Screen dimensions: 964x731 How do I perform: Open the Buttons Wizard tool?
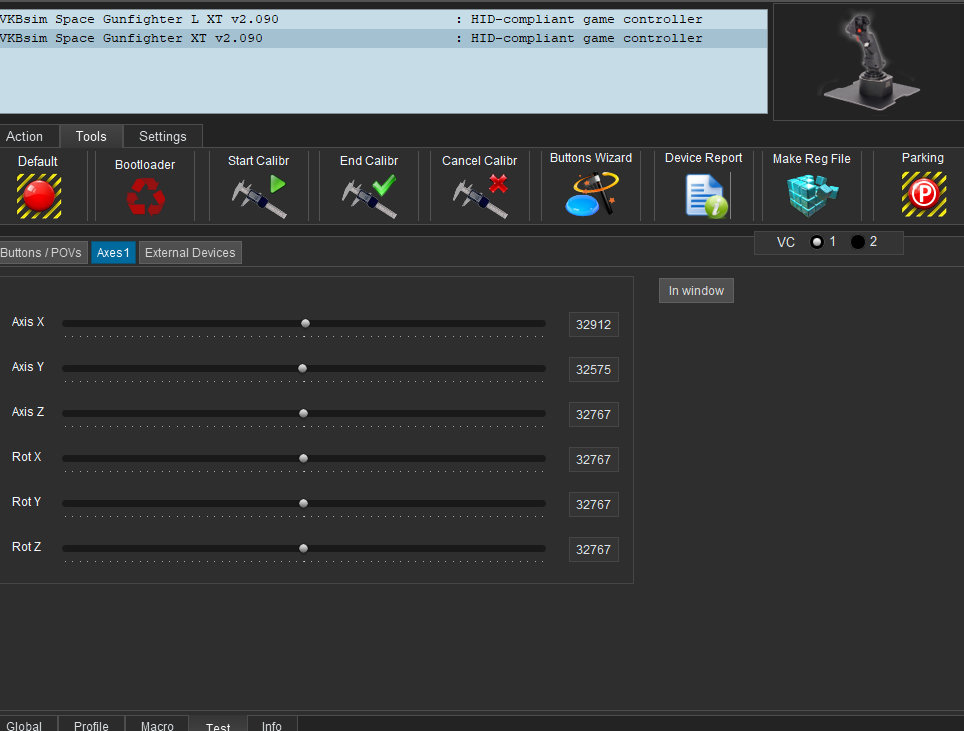(x=591, y=194)
